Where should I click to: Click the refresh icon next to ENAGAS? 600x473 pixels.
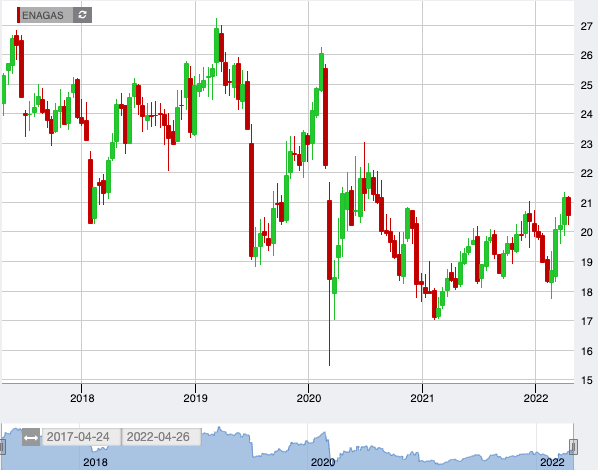[82, 15]
